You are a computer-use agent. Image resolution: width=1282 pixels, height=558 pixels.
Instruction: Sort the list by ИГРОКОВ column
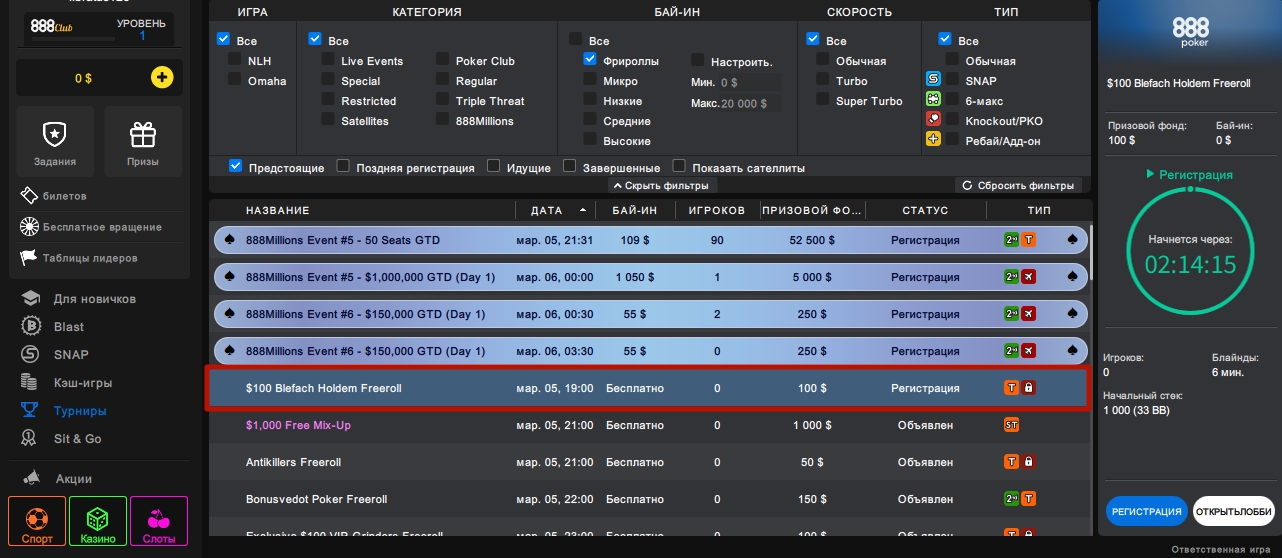tap(717, 211)
